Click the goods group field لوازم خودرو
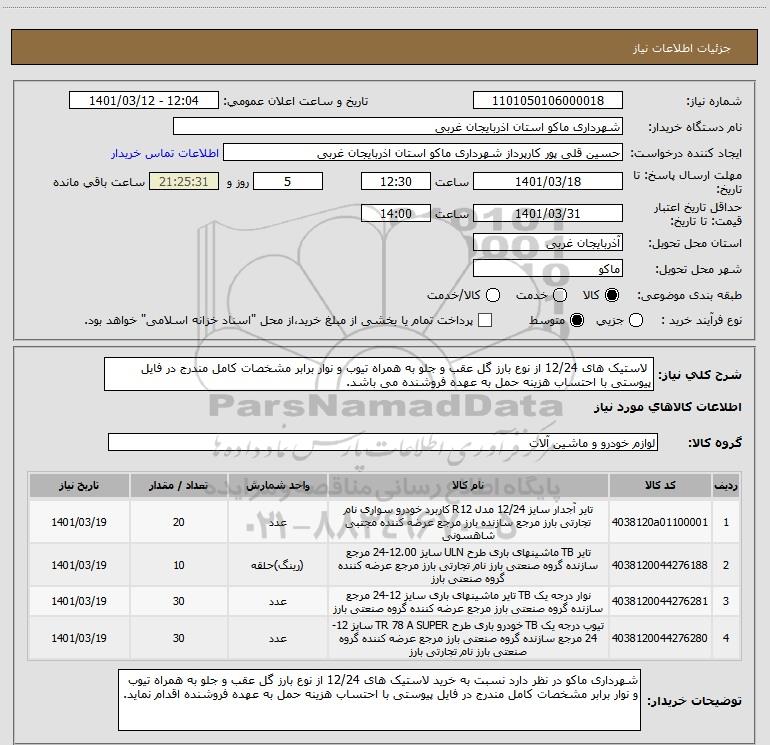This screenshot has width=770, height=745. [383, 442]
